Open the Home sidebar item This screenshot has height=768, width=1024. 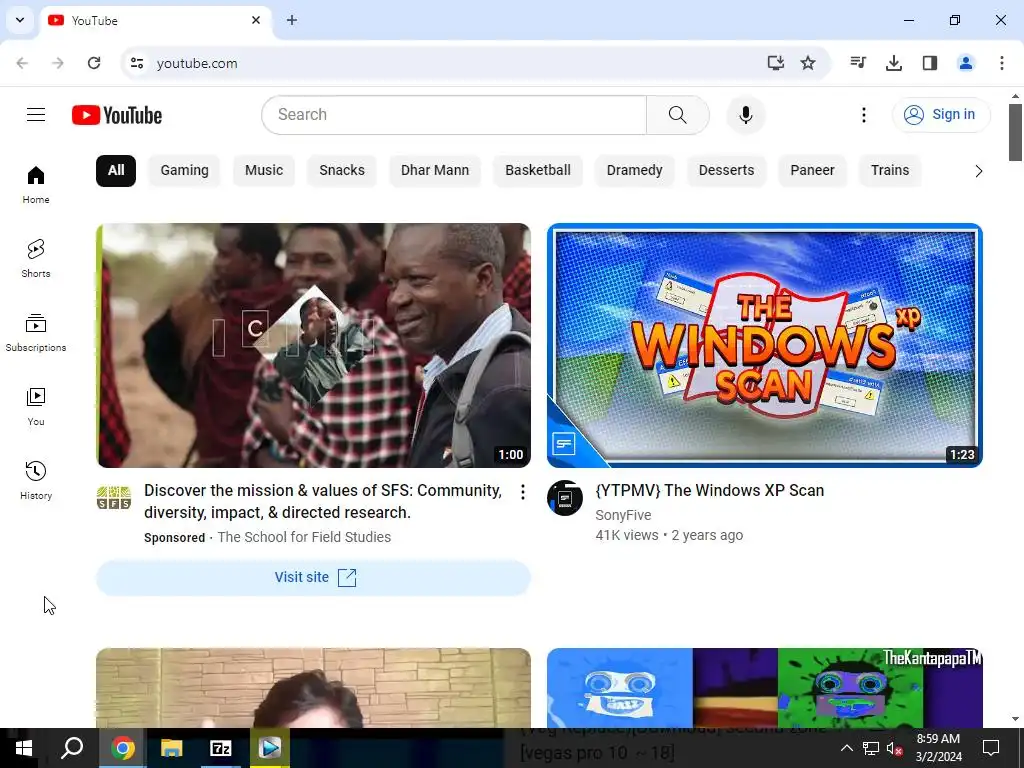[36, 184]
